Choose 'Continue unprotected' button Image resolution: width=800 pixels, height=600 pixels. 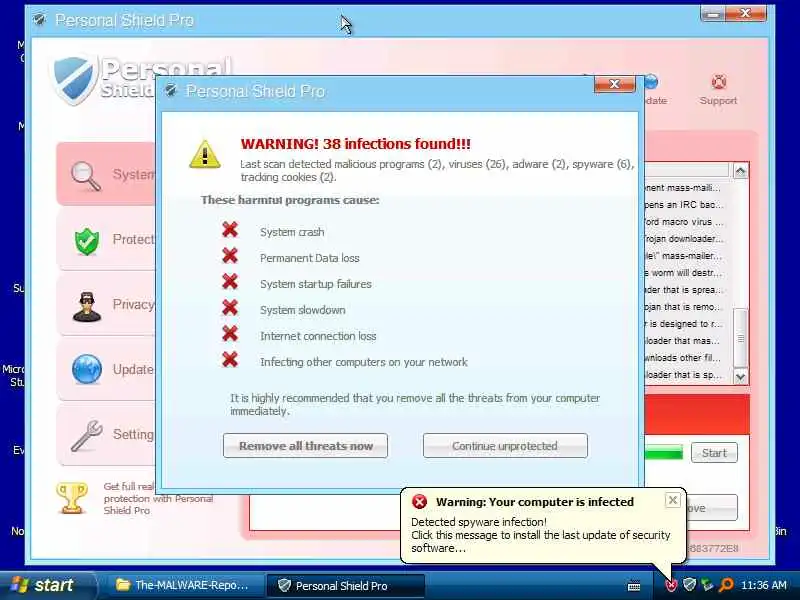(x=505, y=446)
